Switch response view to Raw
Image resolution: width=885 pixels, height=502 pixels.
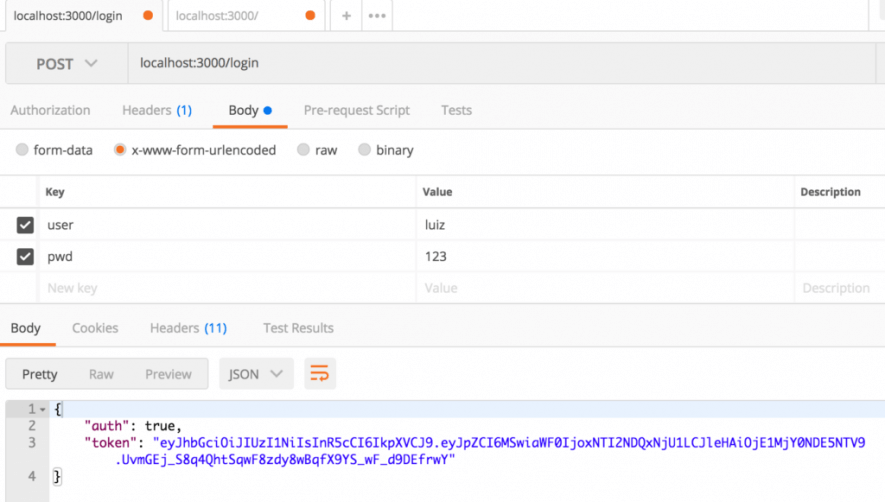pos(101,374)
